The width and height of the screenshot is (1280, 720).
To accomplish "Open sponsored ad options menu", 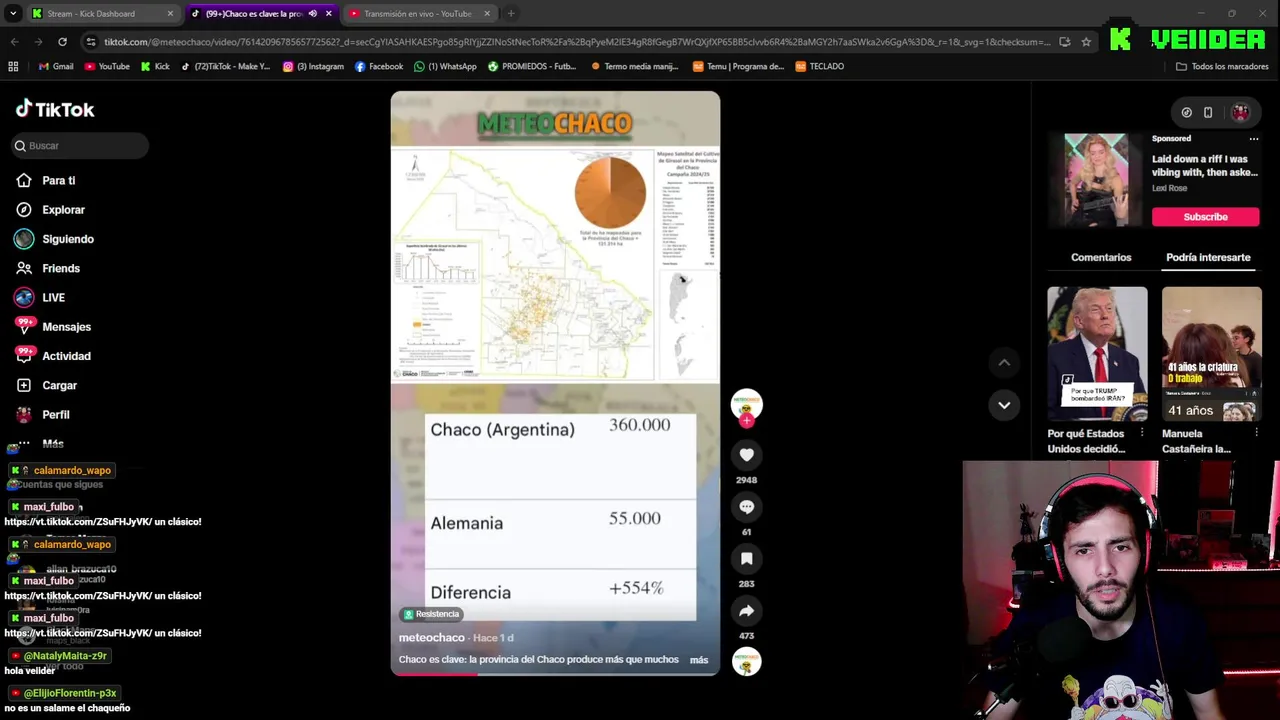I will [x=1254, y=139].
